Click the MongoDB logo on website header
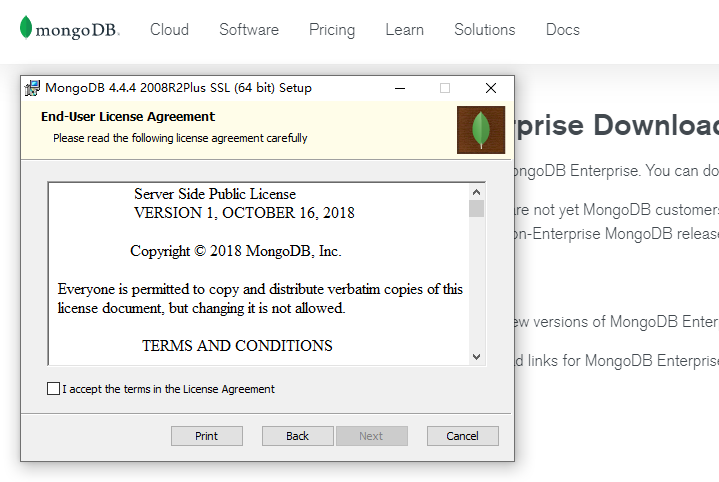Screen dimensions: 719x482 [x=70, y=28]
